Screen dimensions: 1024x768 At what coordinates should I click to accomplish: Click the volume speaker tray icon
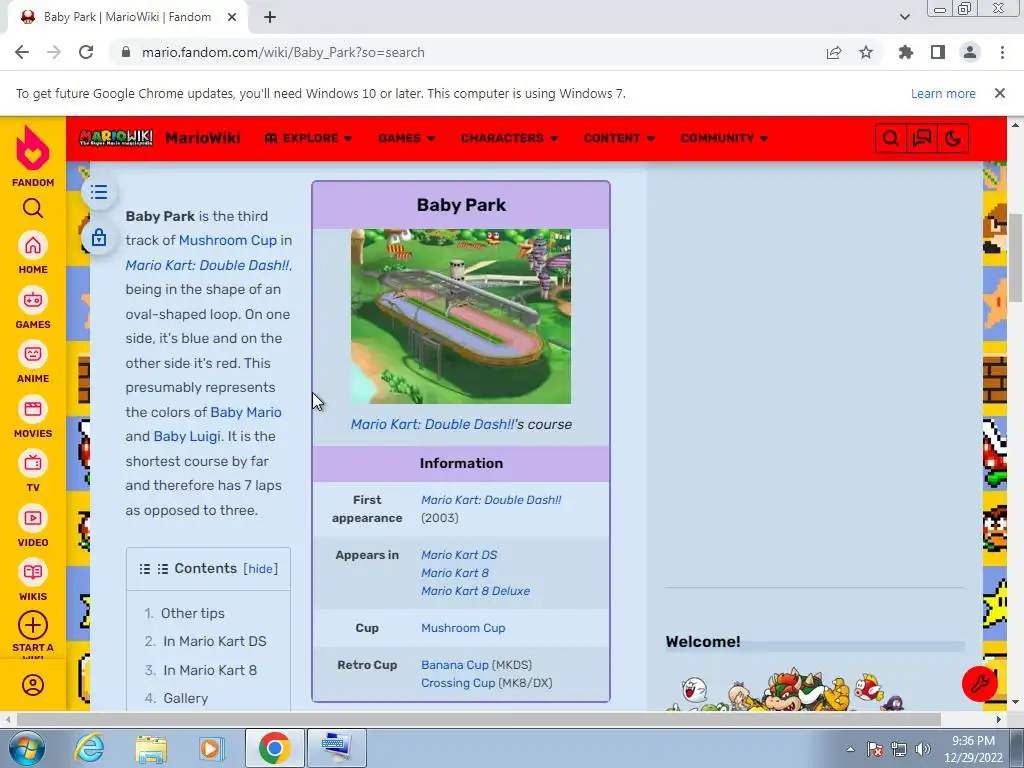click(922, 749)
